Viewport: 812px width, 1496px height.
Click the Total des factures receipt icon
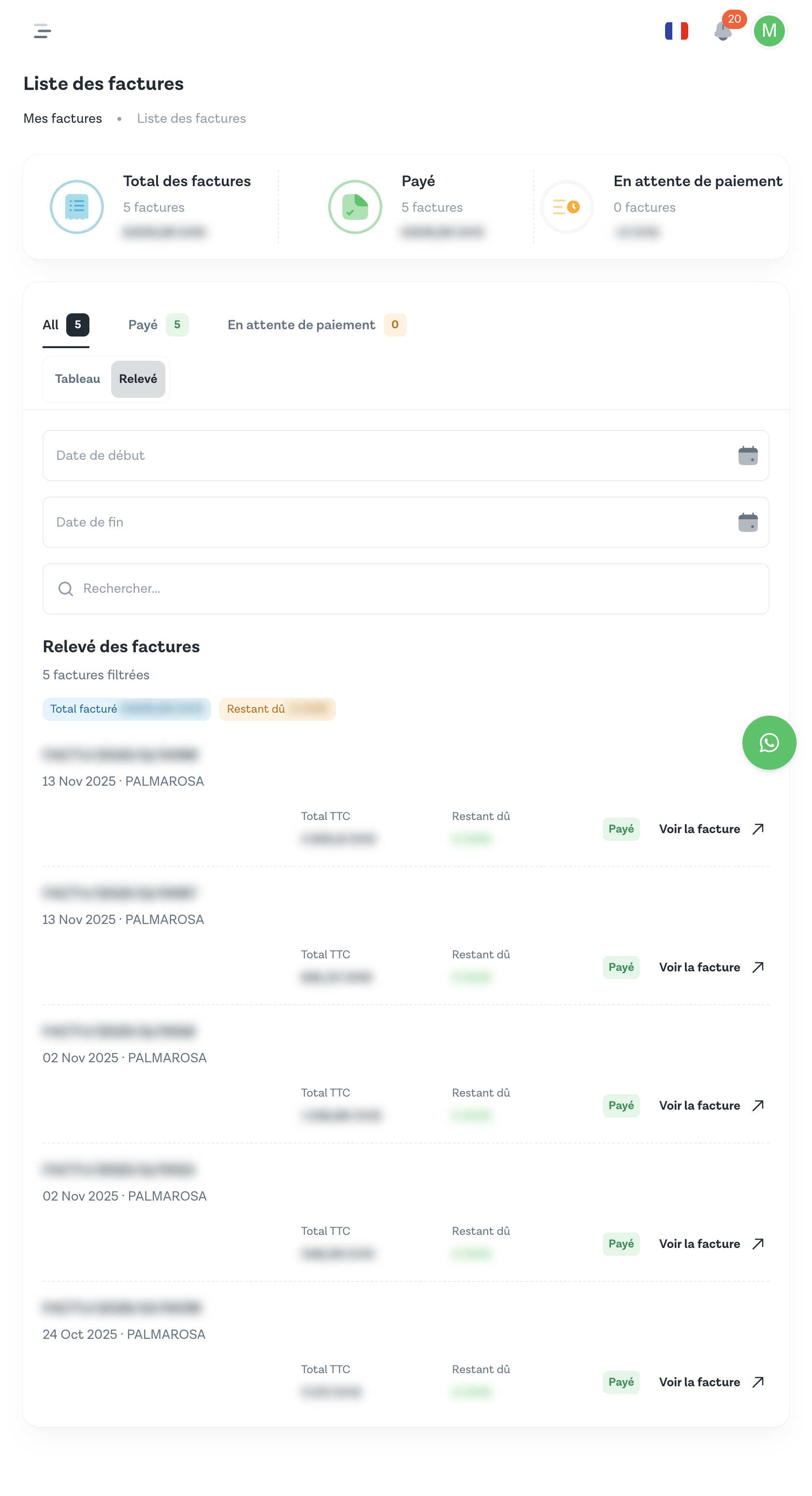pyautogui.click(x=77, y=207)
